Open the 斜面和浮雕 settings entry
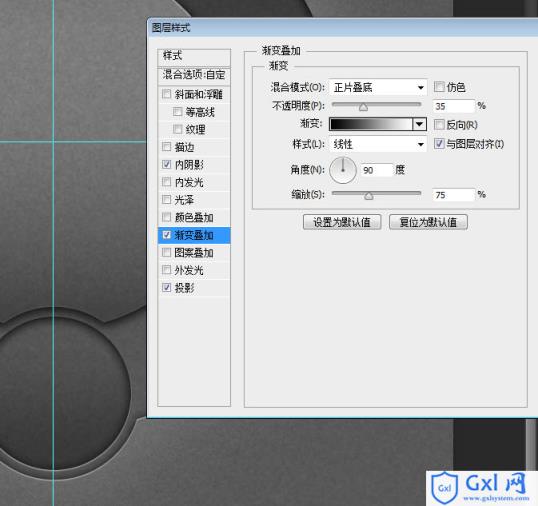 tap(199, 94)
